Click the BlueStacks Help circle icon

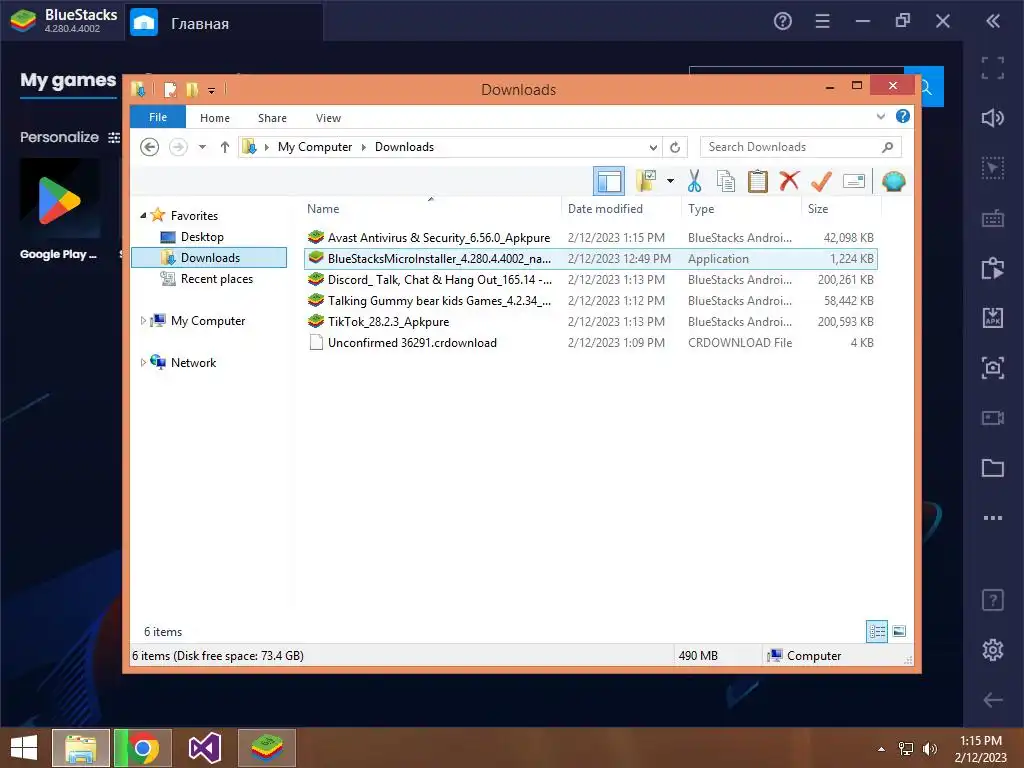click(x=782, y=21)
